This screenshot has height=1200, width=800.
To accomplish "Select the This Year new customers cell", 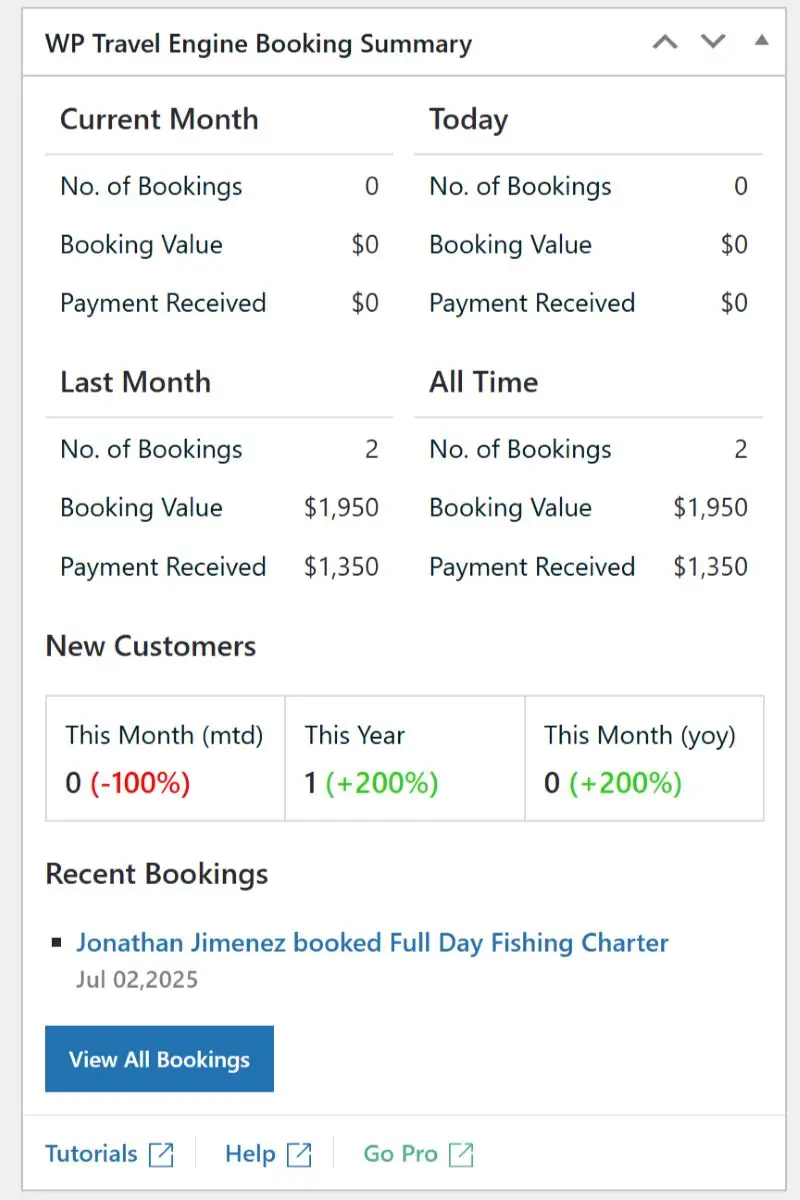I will pyautogui.click(x=404, y=759).
